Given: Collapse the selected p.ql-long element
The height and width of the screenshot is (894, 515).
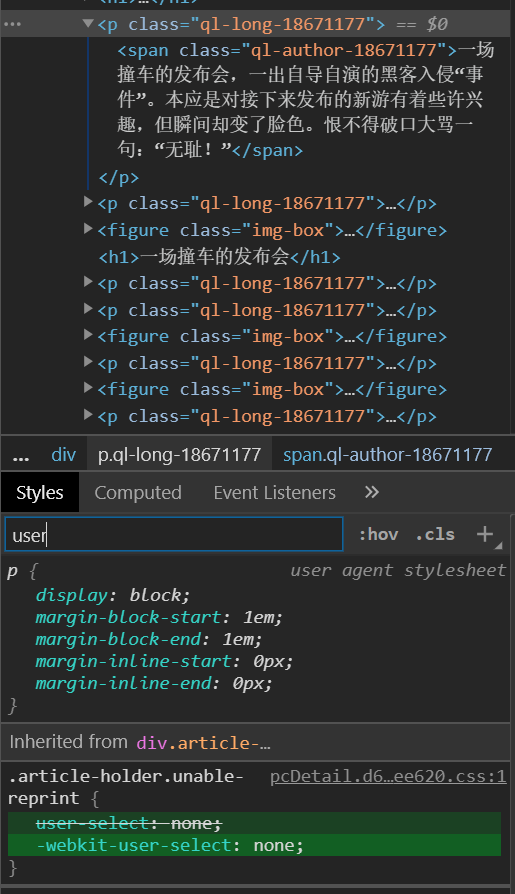Looking at the screenshot, I should coord(88,23).
